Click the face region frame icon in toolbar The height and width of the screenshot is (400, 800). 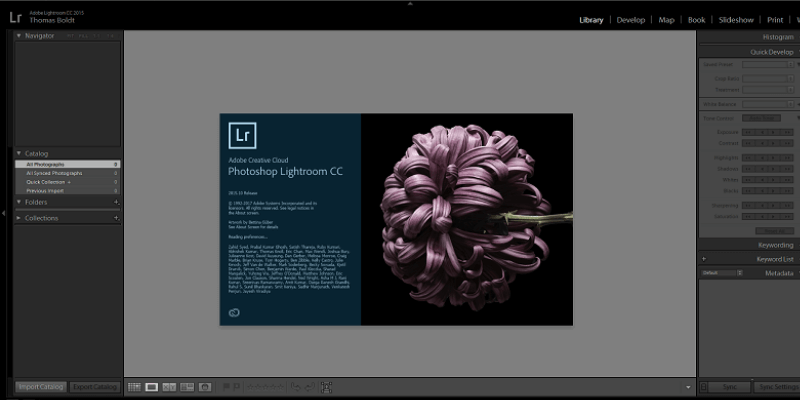point(327,387)
